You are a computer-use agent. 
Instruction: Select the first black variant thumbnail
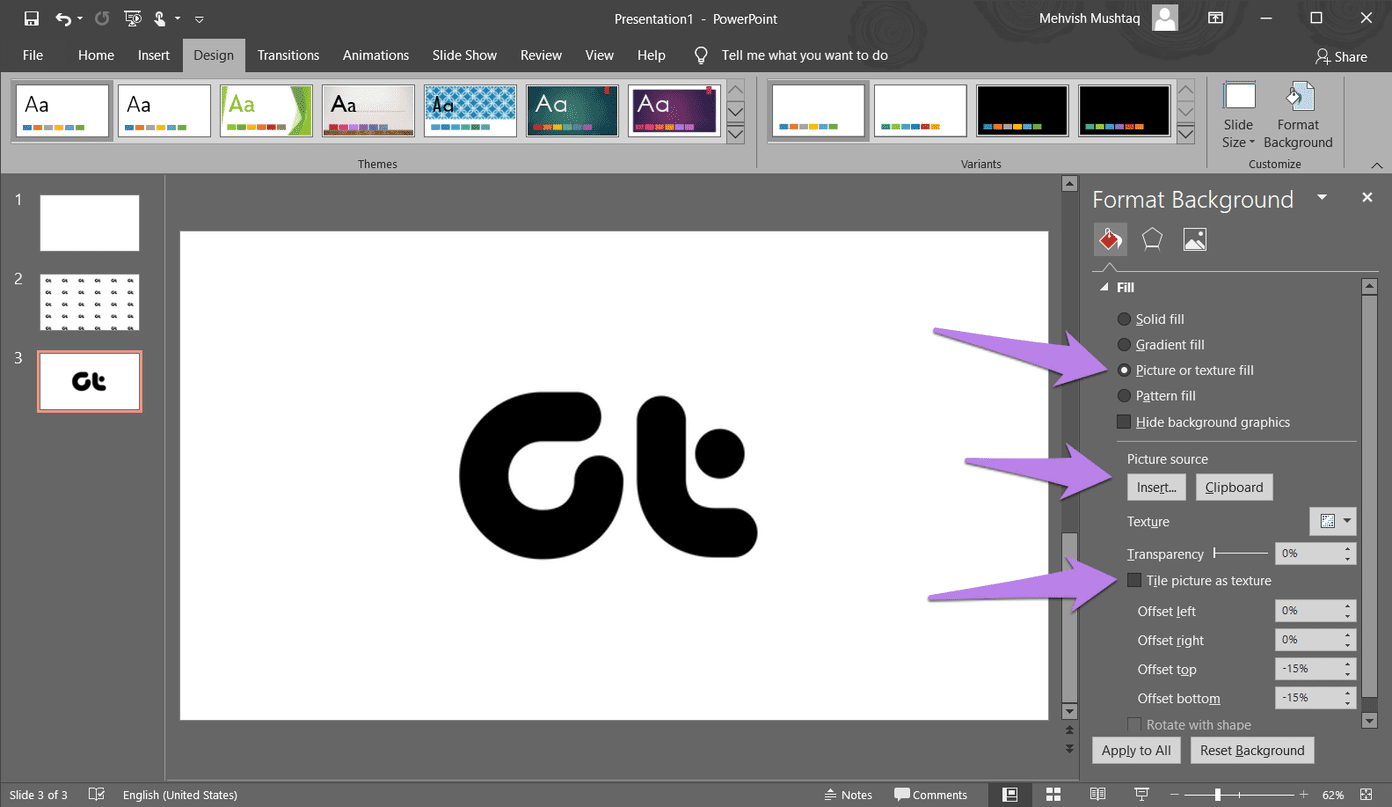tap(1022, 110)
